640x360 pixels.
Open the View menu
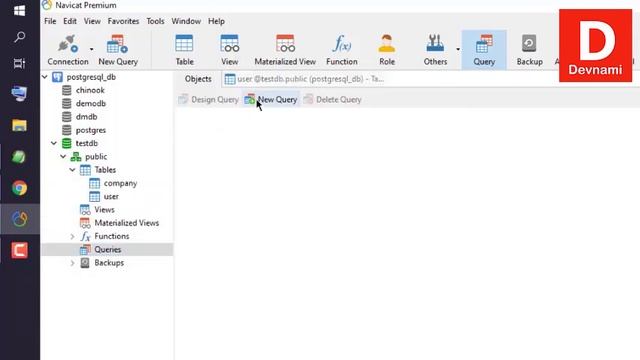point(92,21)
